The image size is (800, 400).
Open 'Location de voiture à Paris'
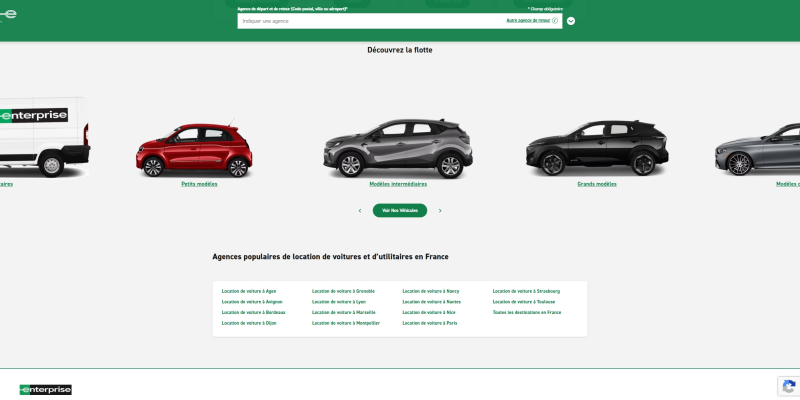(x=430, y=323)
